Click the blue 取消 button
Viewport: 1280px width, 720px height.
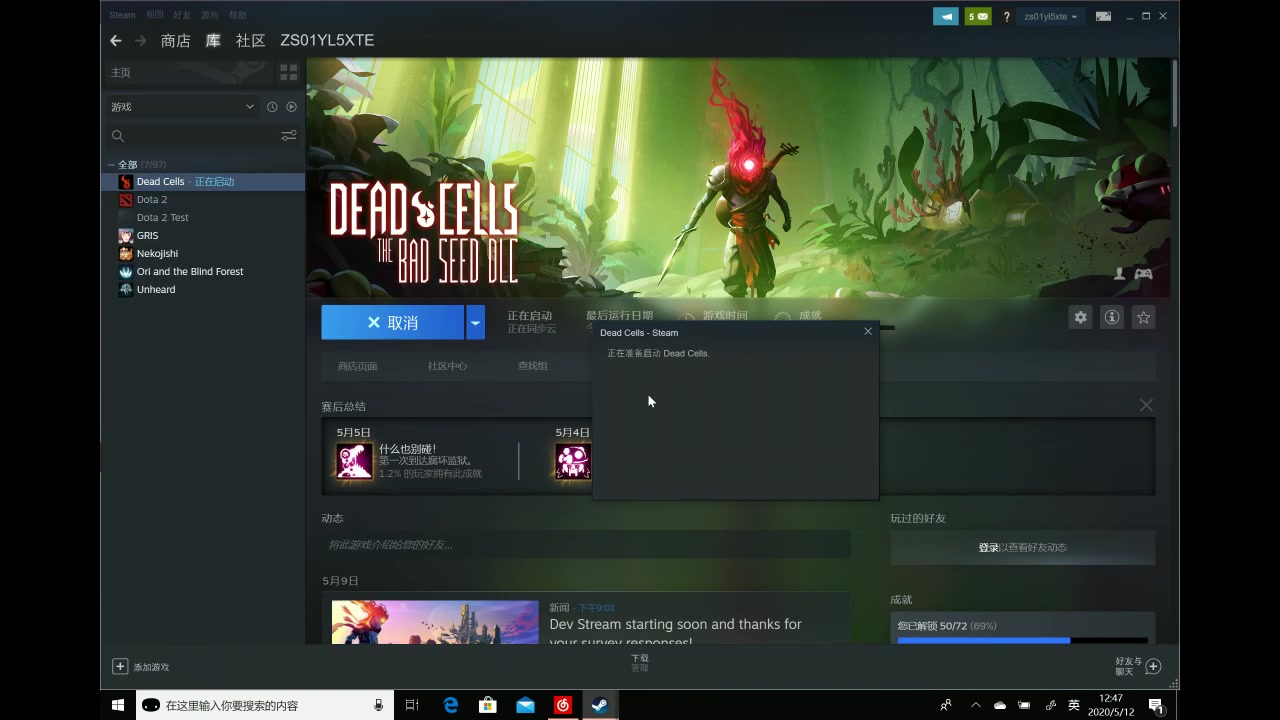(393, 323)
